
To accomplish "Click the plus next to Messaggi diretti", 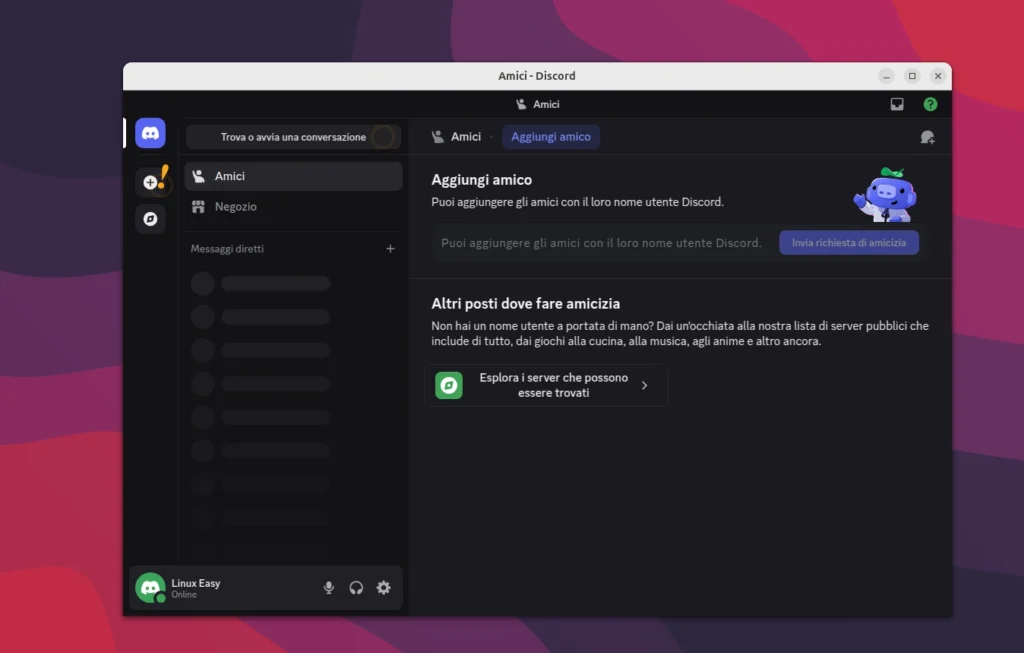I will click(x=390, y=248).
